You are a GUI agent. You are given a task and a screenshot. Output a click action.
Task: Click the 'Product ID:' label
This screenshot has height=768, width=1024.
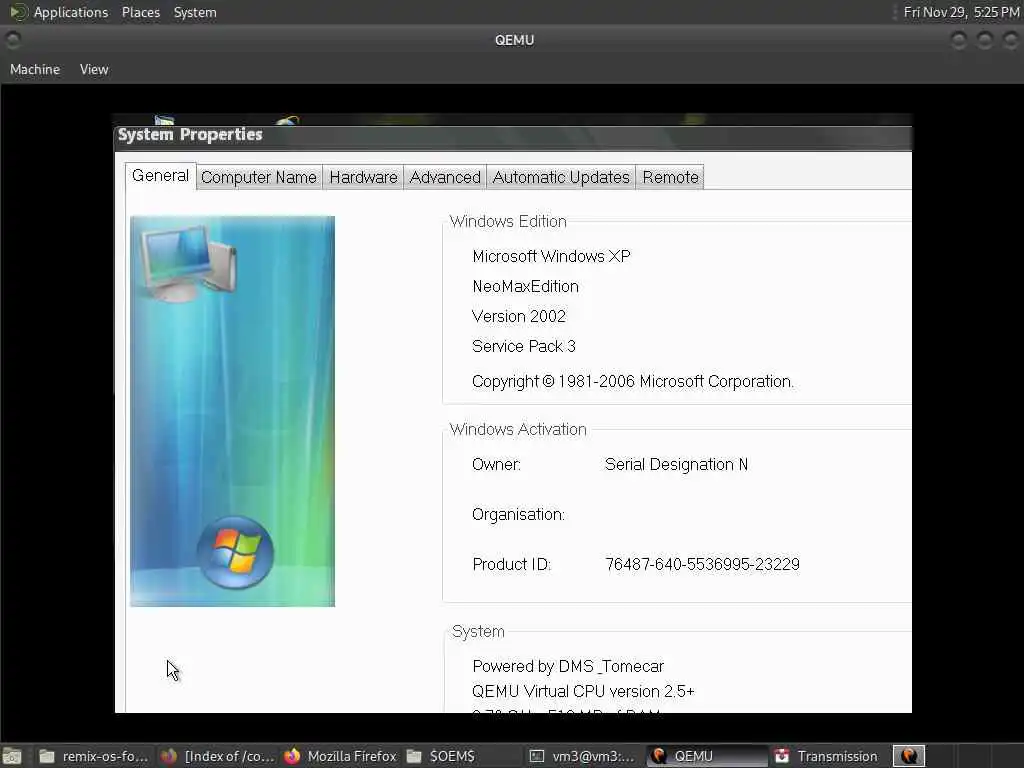(511, 565)
